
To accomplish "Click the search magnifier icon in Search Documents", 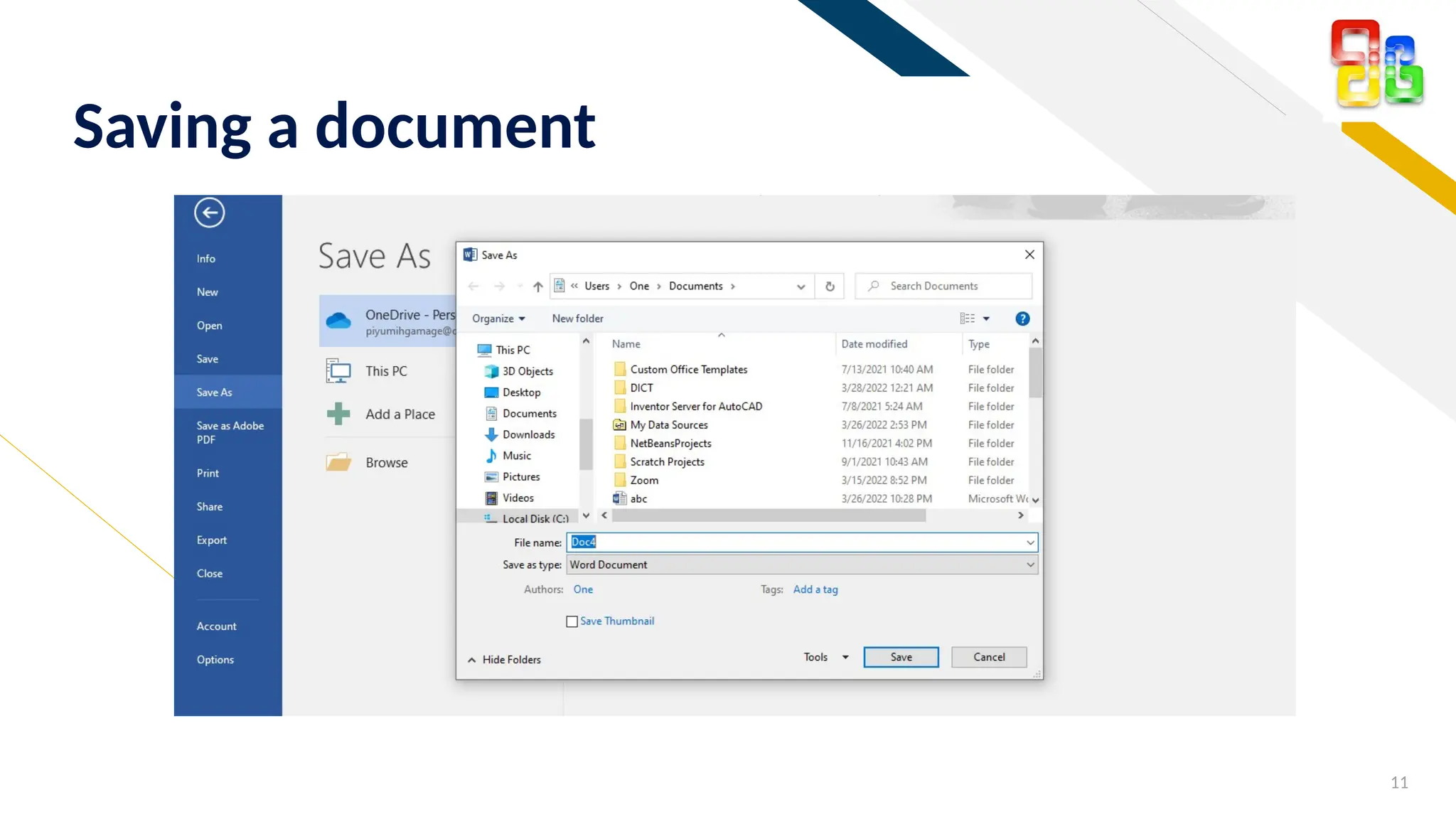I will click(874, 286).
